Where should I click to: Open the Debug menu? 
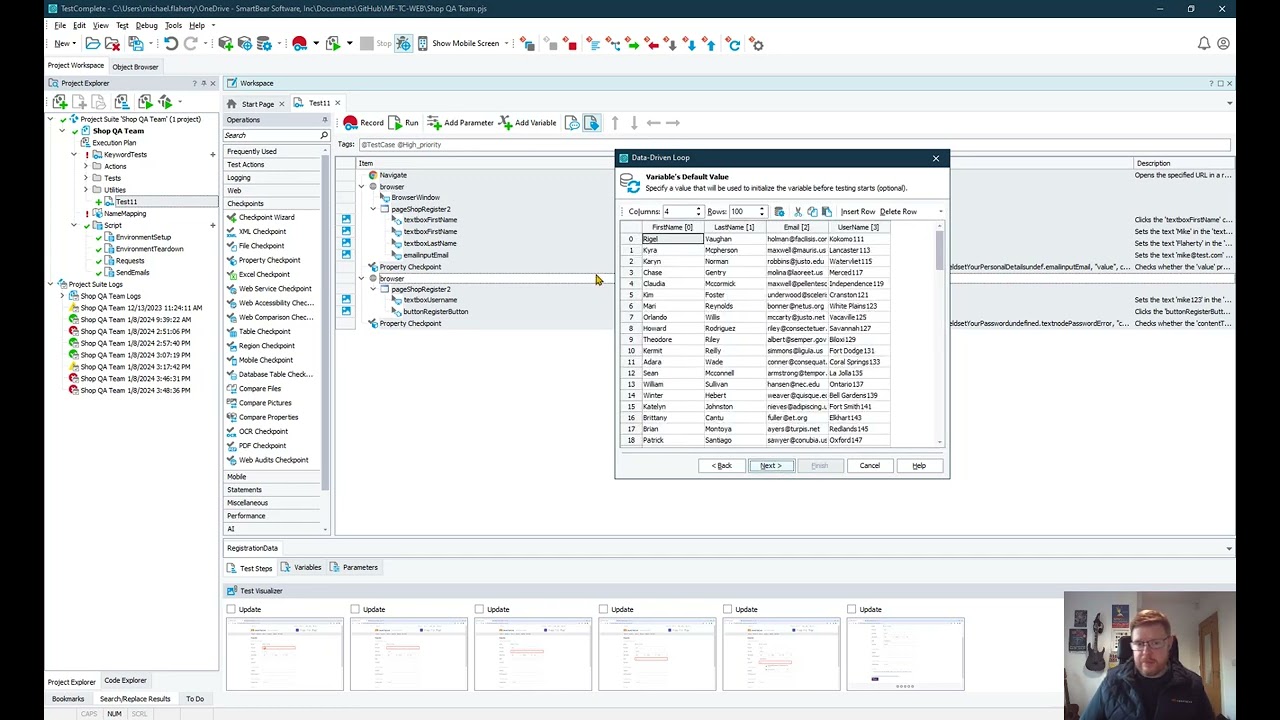pyautogui.click(x=146, y=25)
